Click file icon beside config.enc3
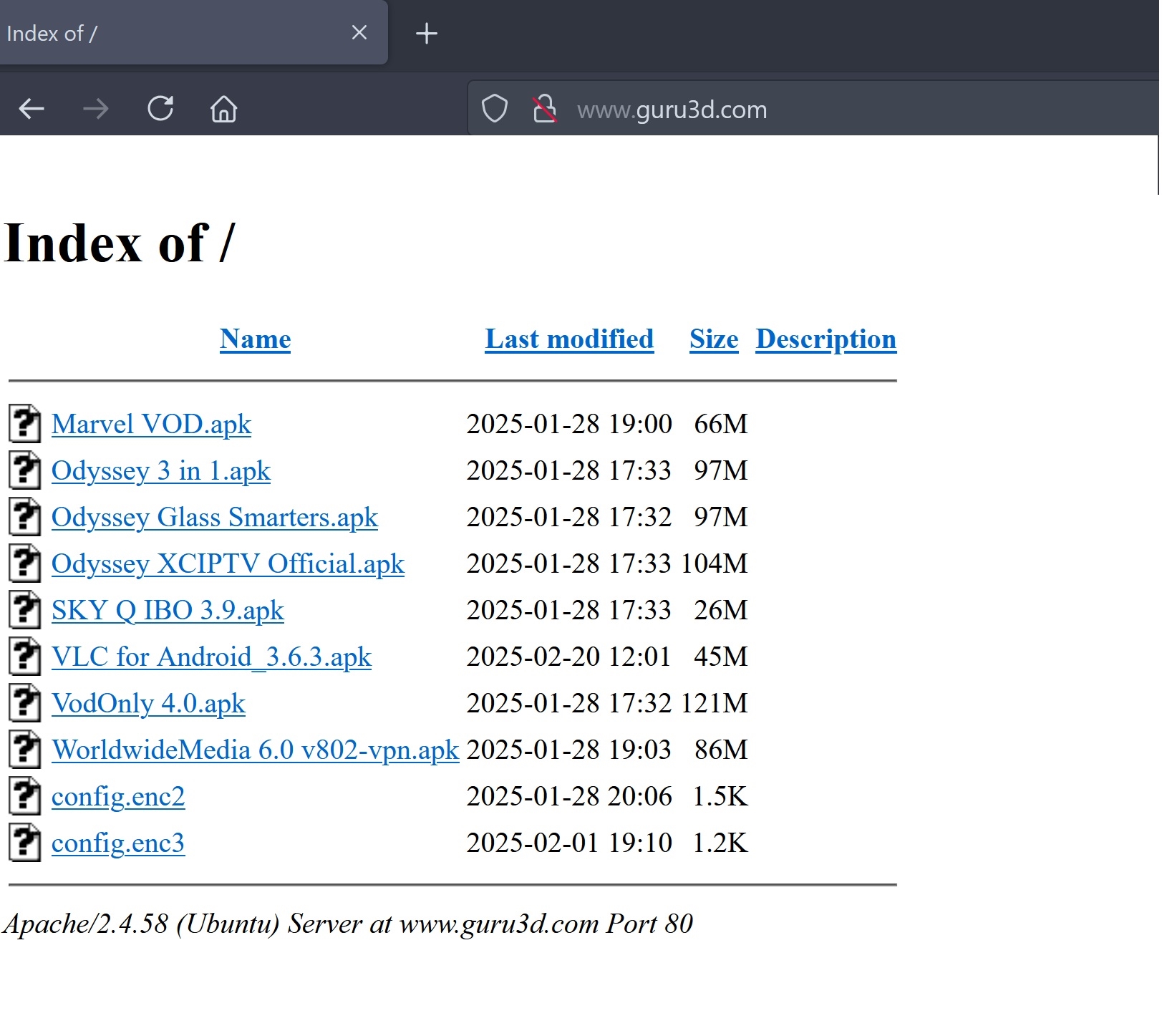 pos(24,843)
